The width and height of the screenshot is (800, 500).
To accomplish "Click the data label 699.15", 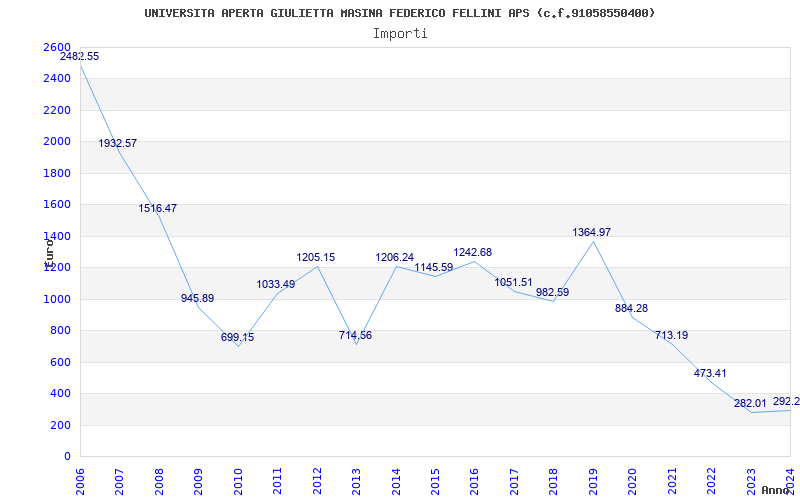I will point(237,337).
